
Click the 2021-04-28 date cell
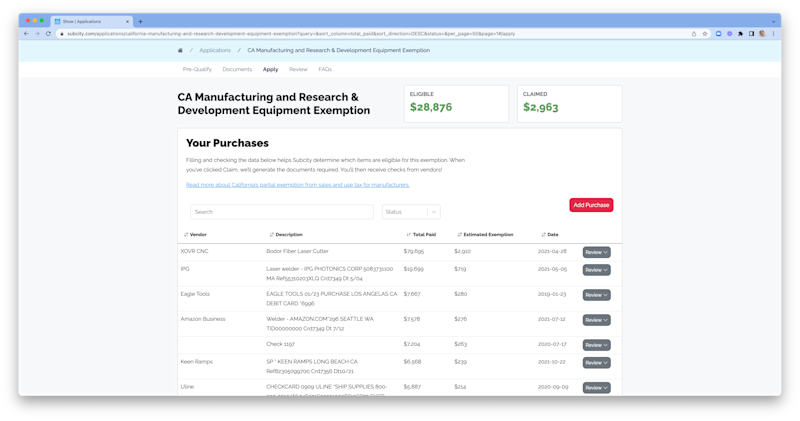click(552, 251)
